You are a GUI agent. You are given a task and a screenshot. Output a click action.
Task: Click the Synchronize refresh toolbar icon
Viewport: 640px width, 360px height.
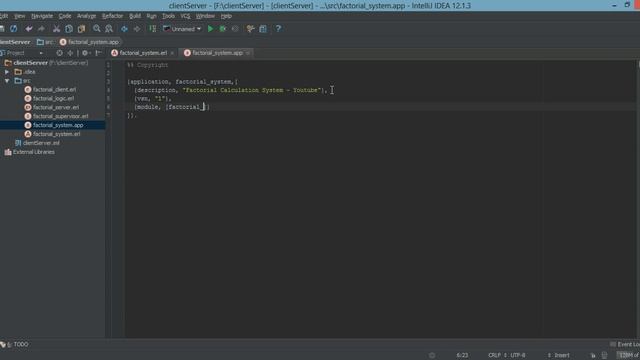click(x=13, y=29)
